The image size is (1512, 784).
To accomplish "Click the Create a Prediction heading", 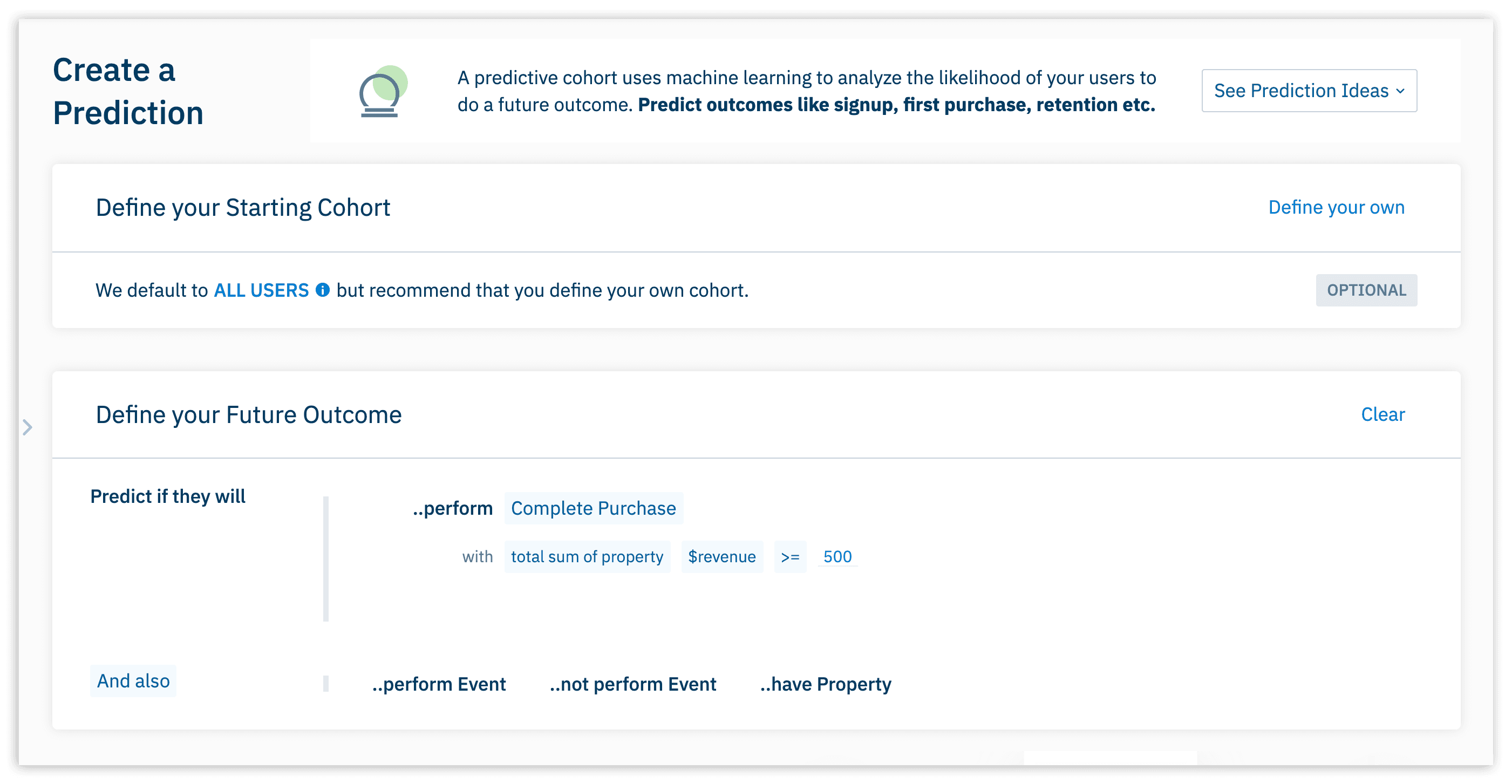I will click(128, 91).
